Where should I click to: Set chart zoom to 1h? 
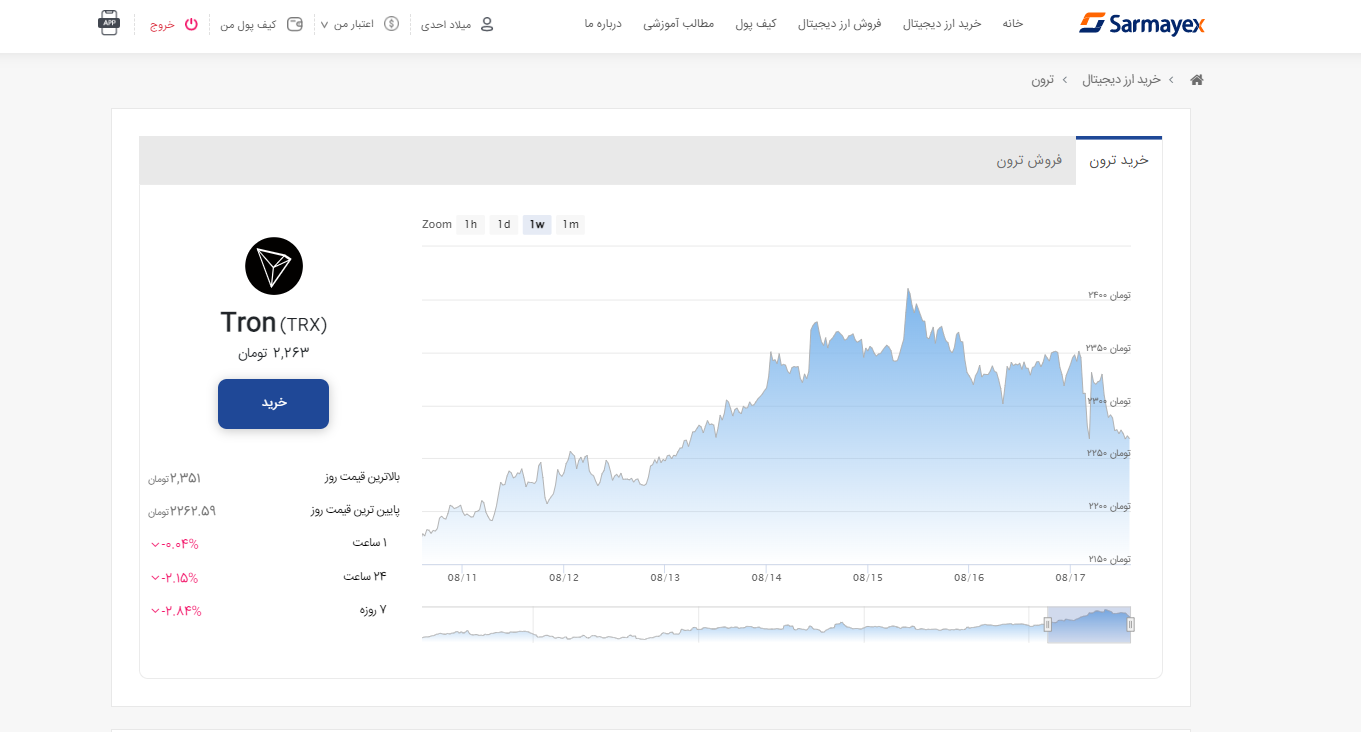pyautogui.click(x=470, y=224)
